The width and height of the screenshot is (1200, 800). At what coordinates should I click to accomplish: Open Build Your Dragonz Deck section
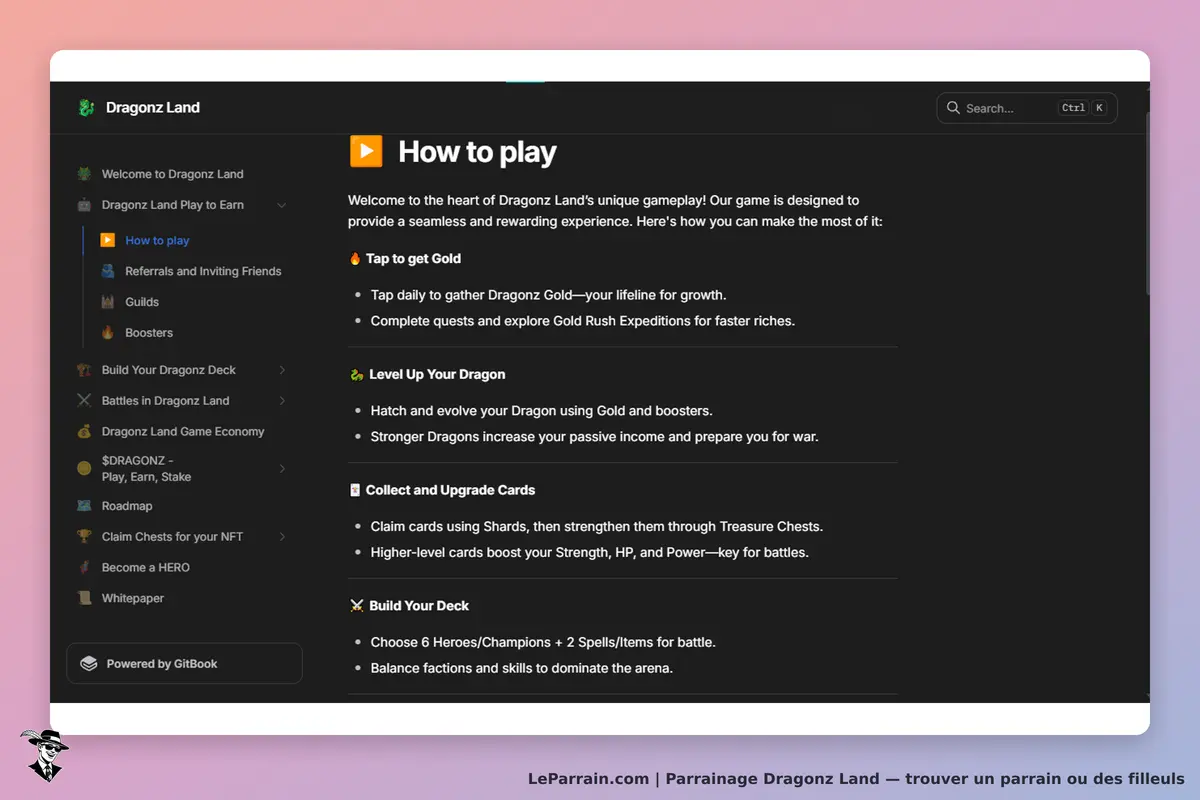tap(169, 370)
